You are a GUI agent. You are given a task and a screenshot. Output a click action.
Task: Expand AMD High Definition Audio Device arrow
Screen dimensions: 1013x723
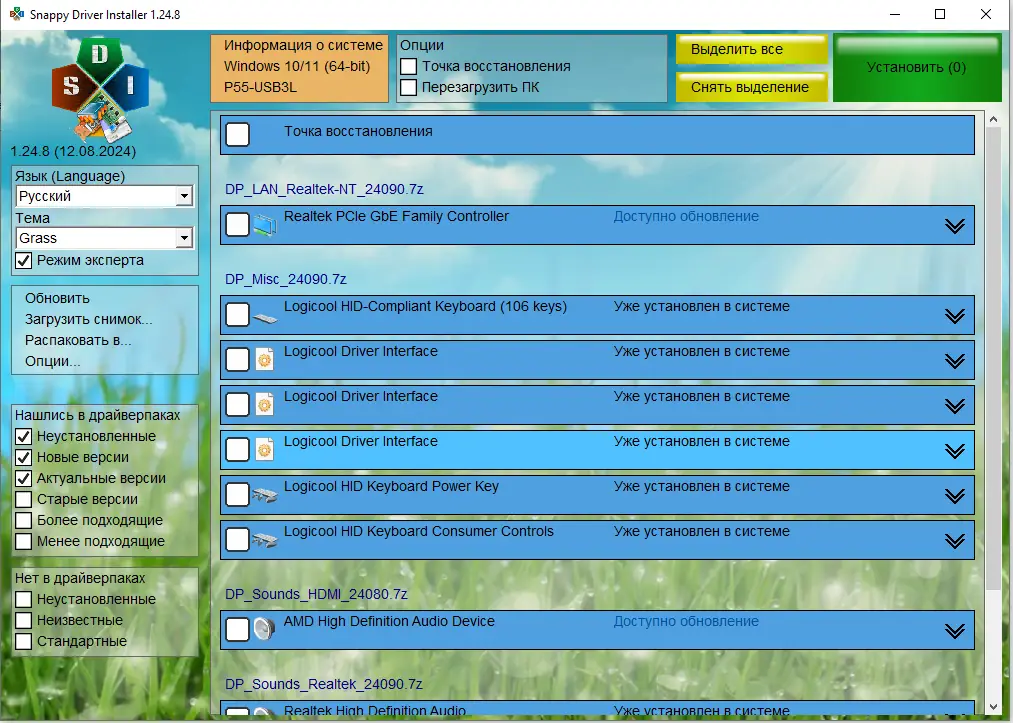pyautogui.click(x=955, y=631)
